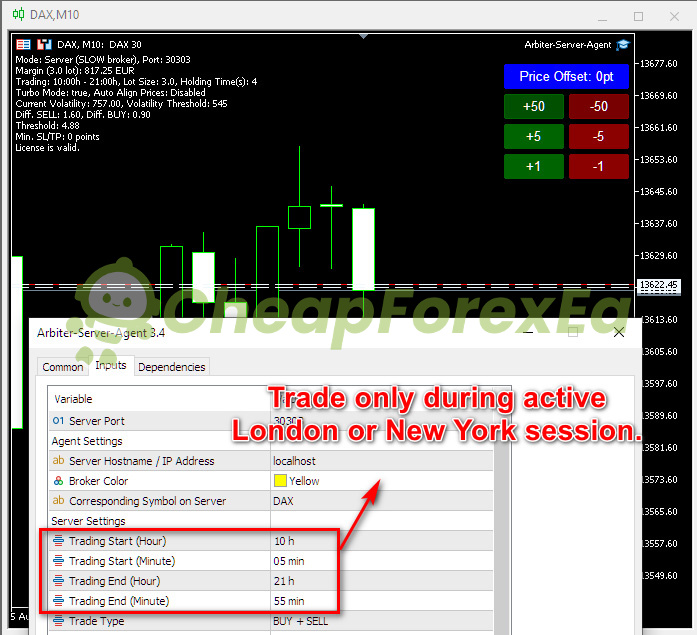Click the Server Port variable icon
The width and height of the screenshot is (697, 635).
tap(58, 420)
